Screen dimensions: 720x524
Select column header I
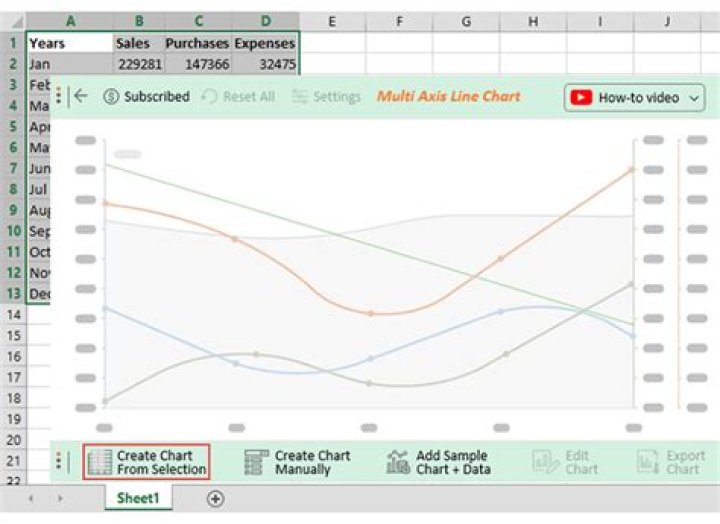click(600, 21)
